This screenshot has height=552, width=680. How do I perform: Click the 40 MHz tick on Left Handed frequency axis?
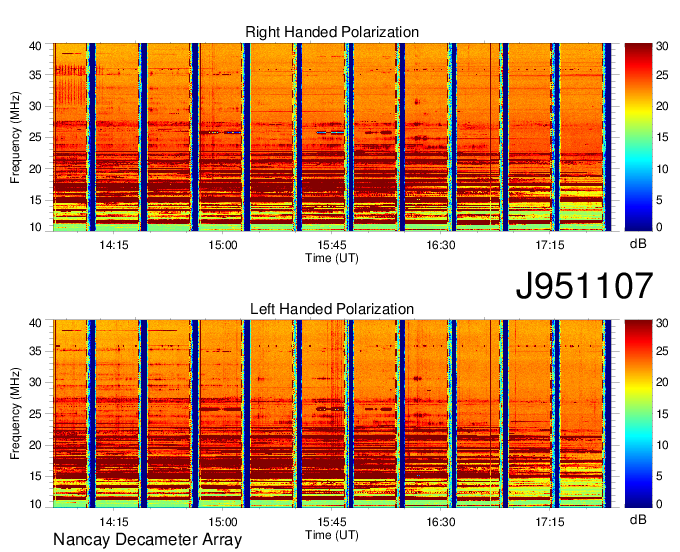pos(35,323)
